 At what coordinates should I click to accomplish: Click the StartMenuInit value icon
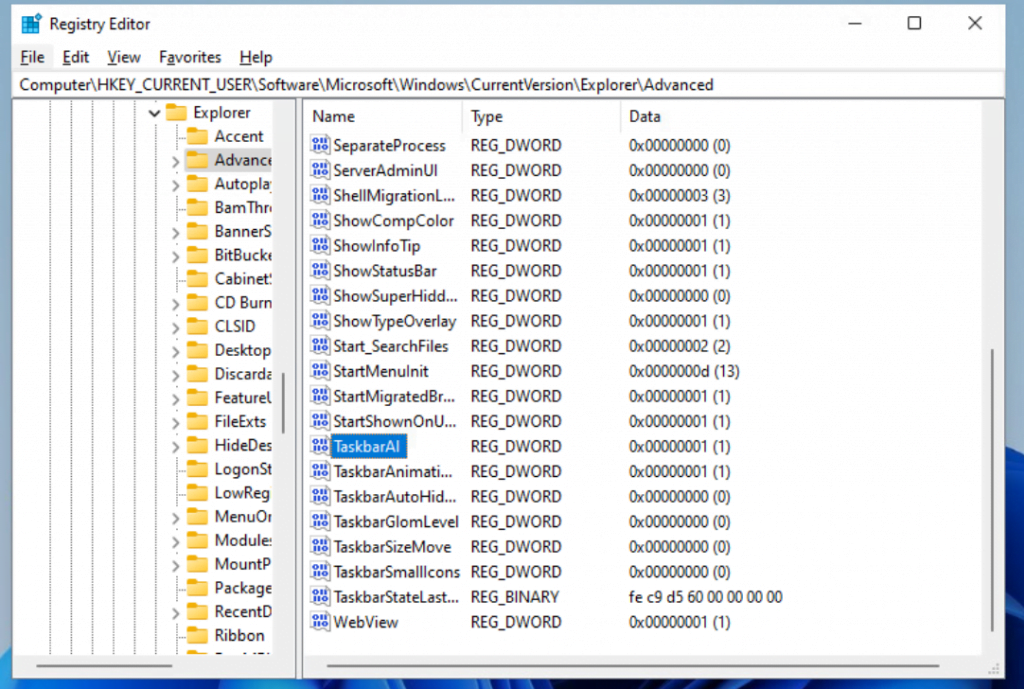click(x=320, y=371)
